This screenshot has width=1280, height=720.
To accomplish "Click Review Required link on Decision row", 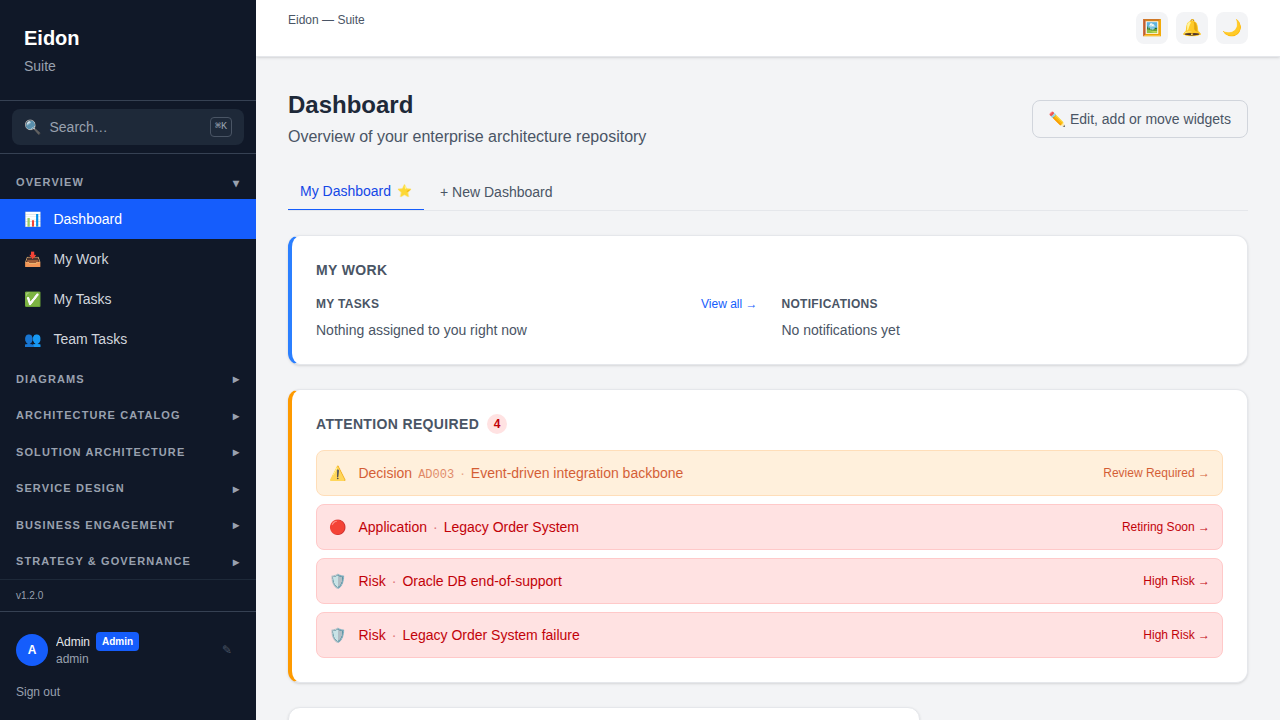I will pos(1156,473).
